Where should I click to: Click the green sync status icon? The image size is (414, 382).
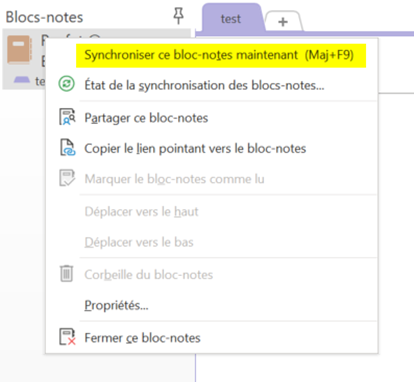click(67, 84)
